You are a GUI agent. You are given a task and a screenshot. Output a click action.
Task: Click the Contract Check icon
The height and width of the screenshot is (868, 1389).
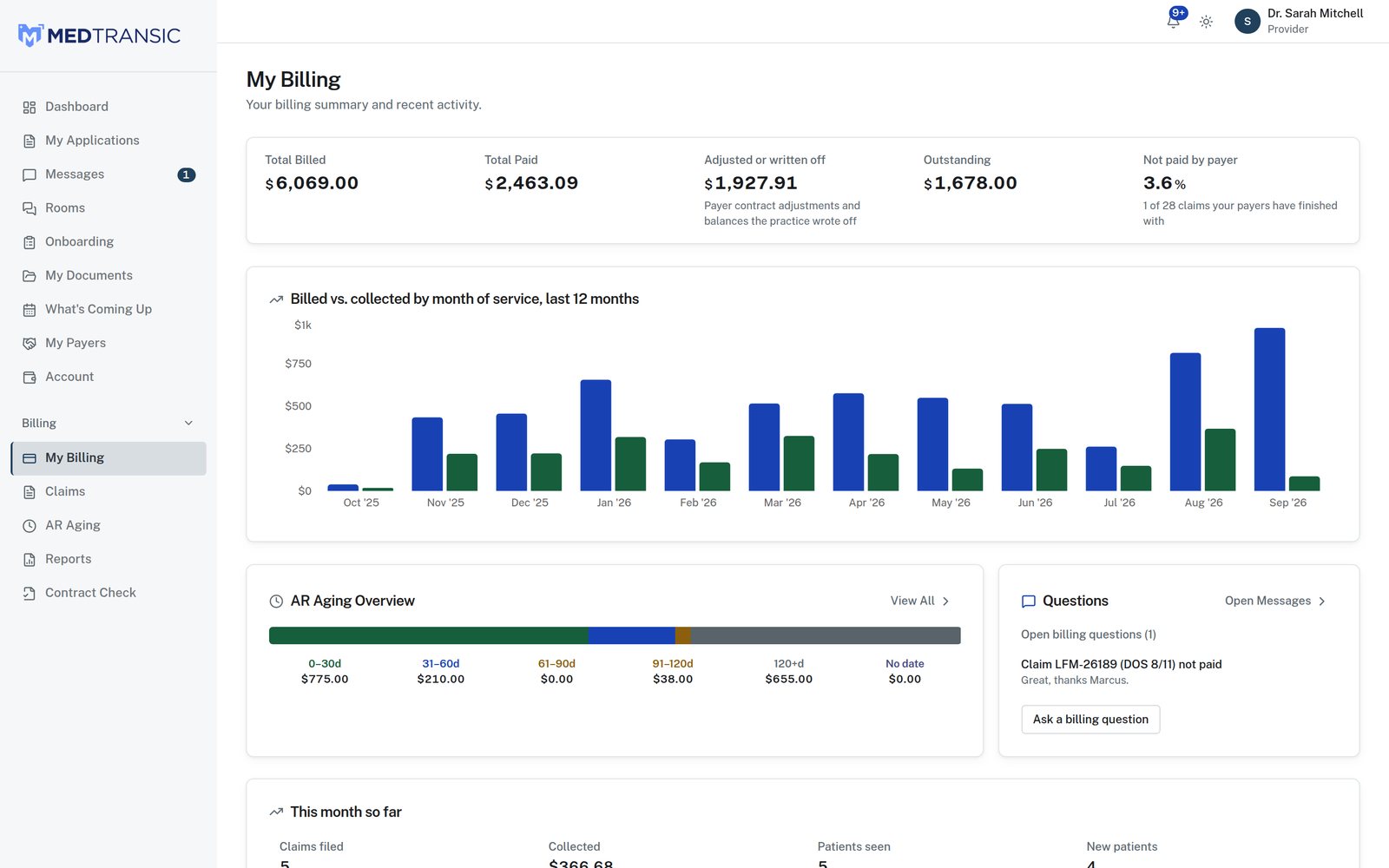pos(30,594)
